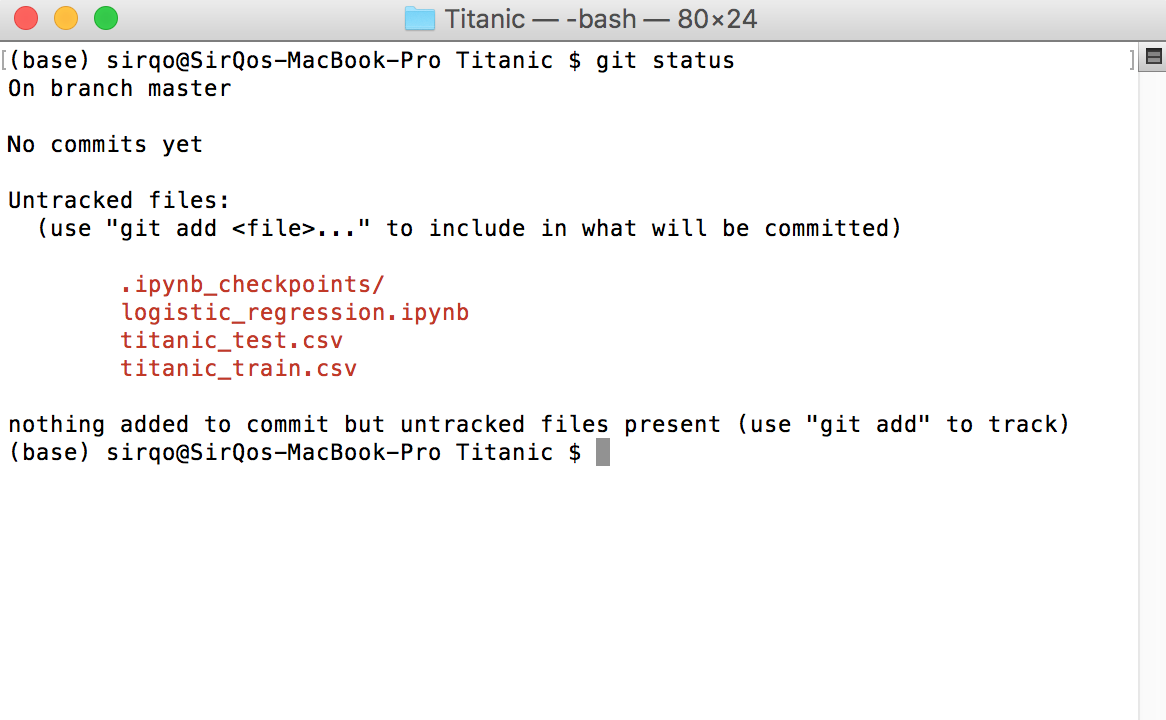Click the "Untracked files:" heading
Viewport: 1166px width, 720px height.
coord(119,200)
